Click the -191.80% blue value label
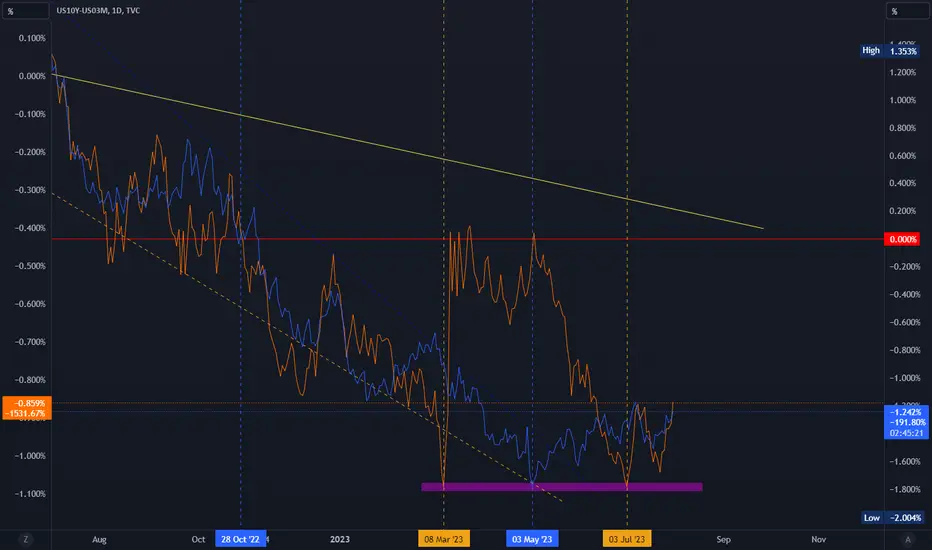The image size is (932, 550). pyautogui.click(x=906, y=422)
